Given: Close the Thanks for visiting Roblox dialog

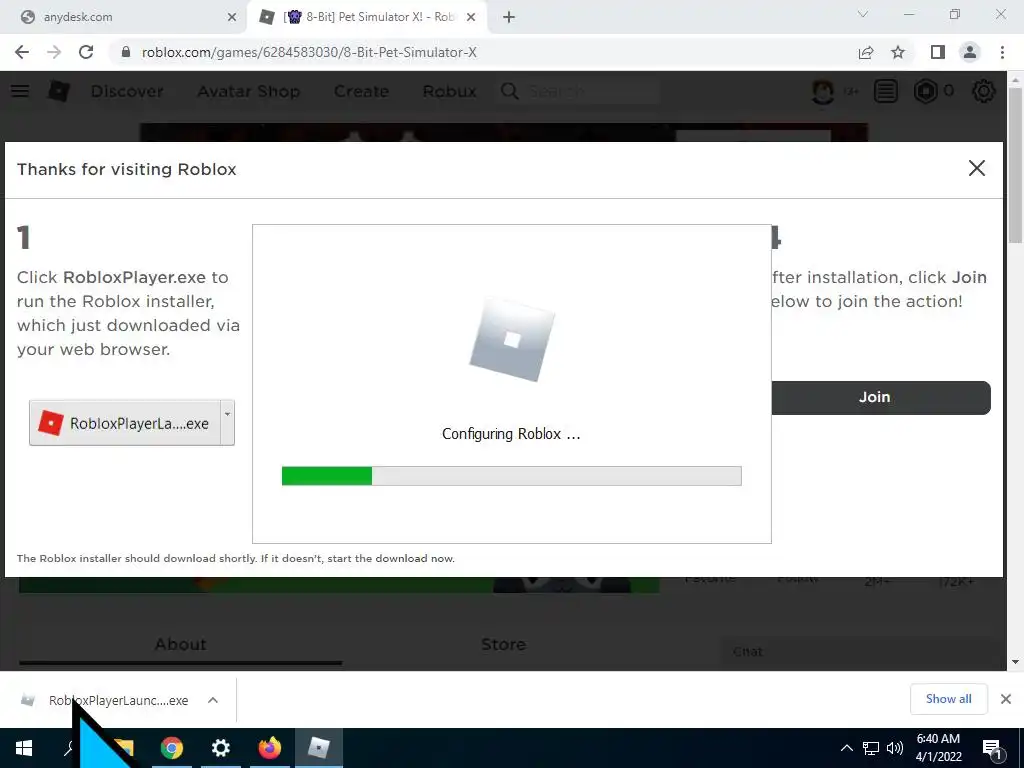Looking at the screenshot, I should click(976, 168).
